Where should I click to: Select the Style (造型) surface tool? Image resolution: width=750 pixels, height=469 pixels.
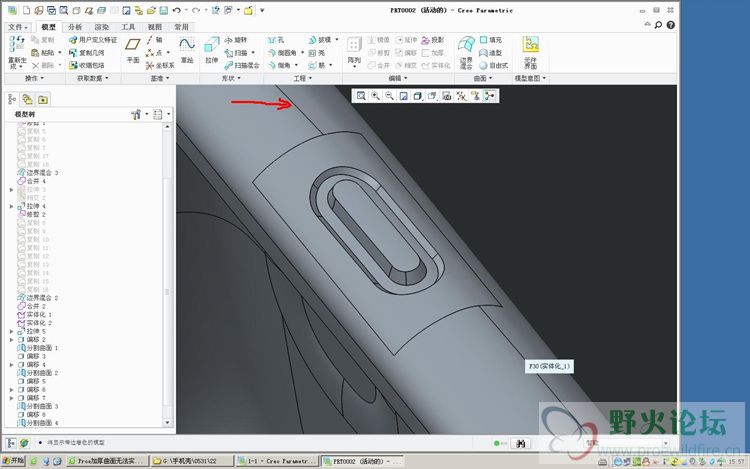pyautogui.click(x=491, y=53)
